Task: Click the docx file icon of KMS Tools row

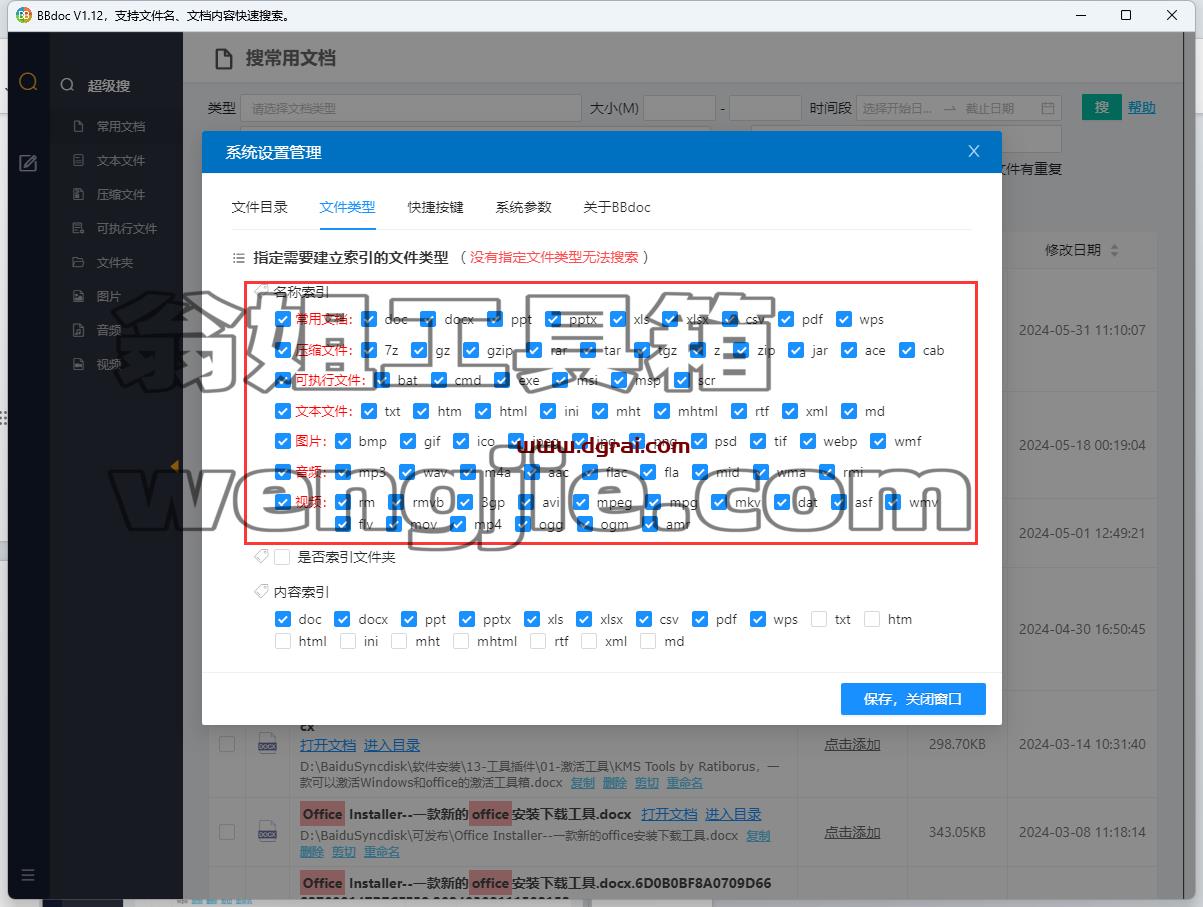Action: click(268, 744)
